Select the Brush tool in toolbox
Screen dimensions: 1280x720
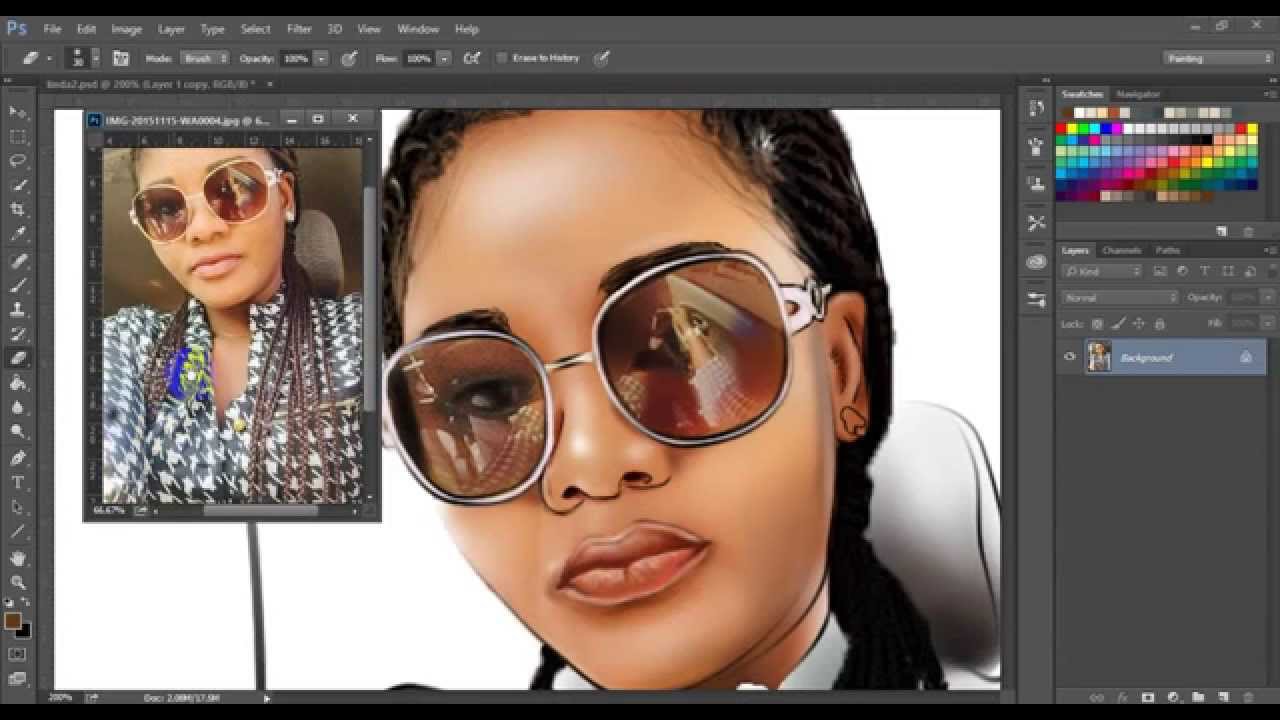coord(18,286)
